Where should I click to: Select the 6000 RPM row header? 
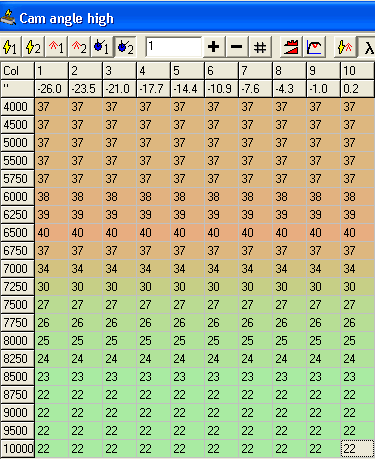[x=17, y=197]
